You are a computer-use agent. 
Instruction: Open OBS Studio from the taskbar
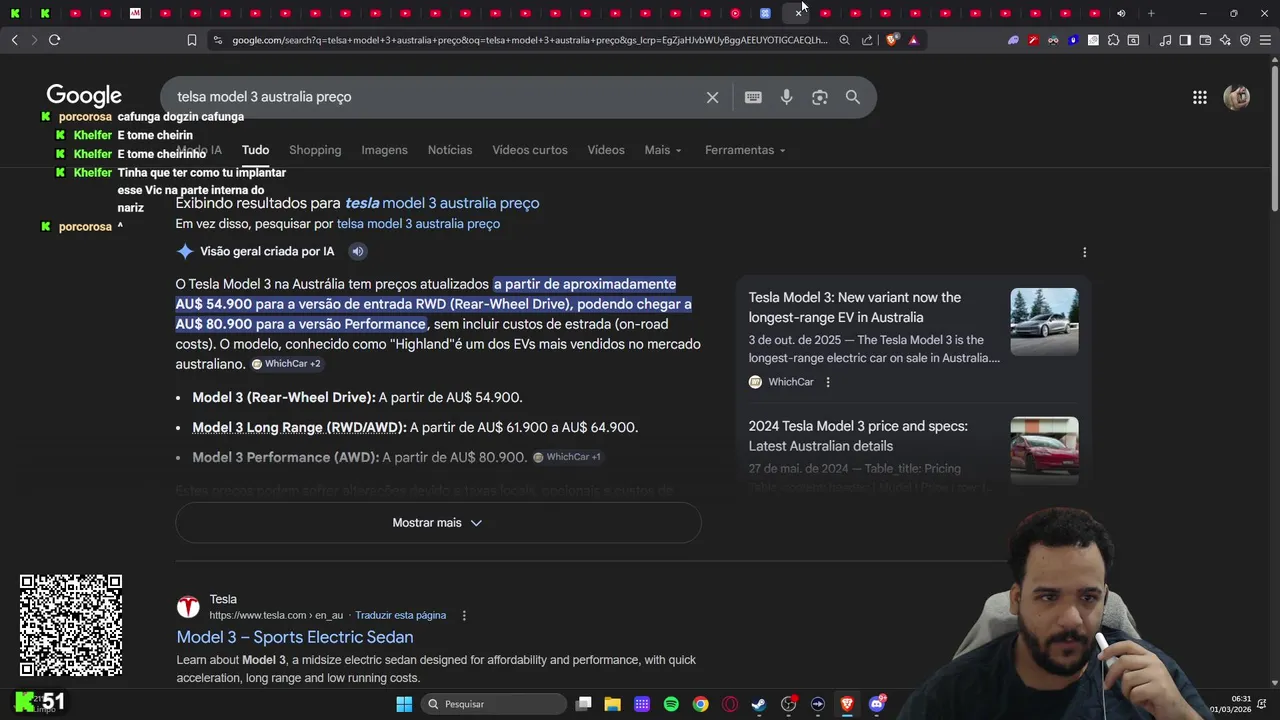click(788, 704)
